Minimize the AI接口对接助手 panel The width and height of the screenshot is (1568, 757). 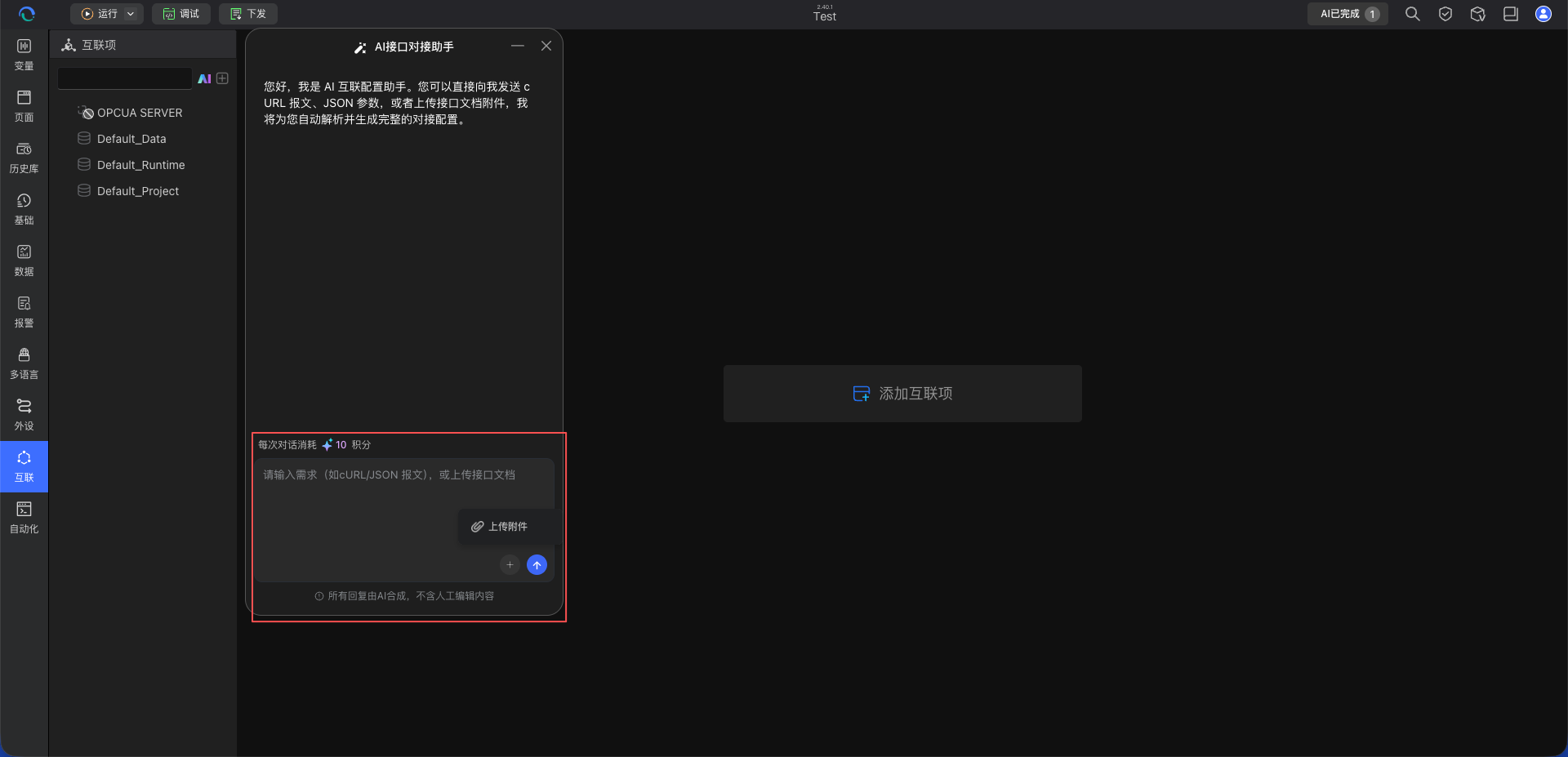[x=518, y=46]
